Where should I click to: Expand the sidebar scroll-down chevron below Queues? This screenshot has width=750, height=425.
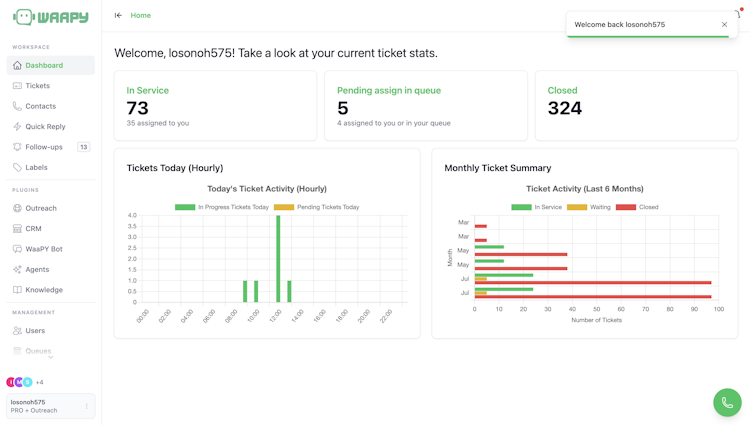click(x=51, y=357)
